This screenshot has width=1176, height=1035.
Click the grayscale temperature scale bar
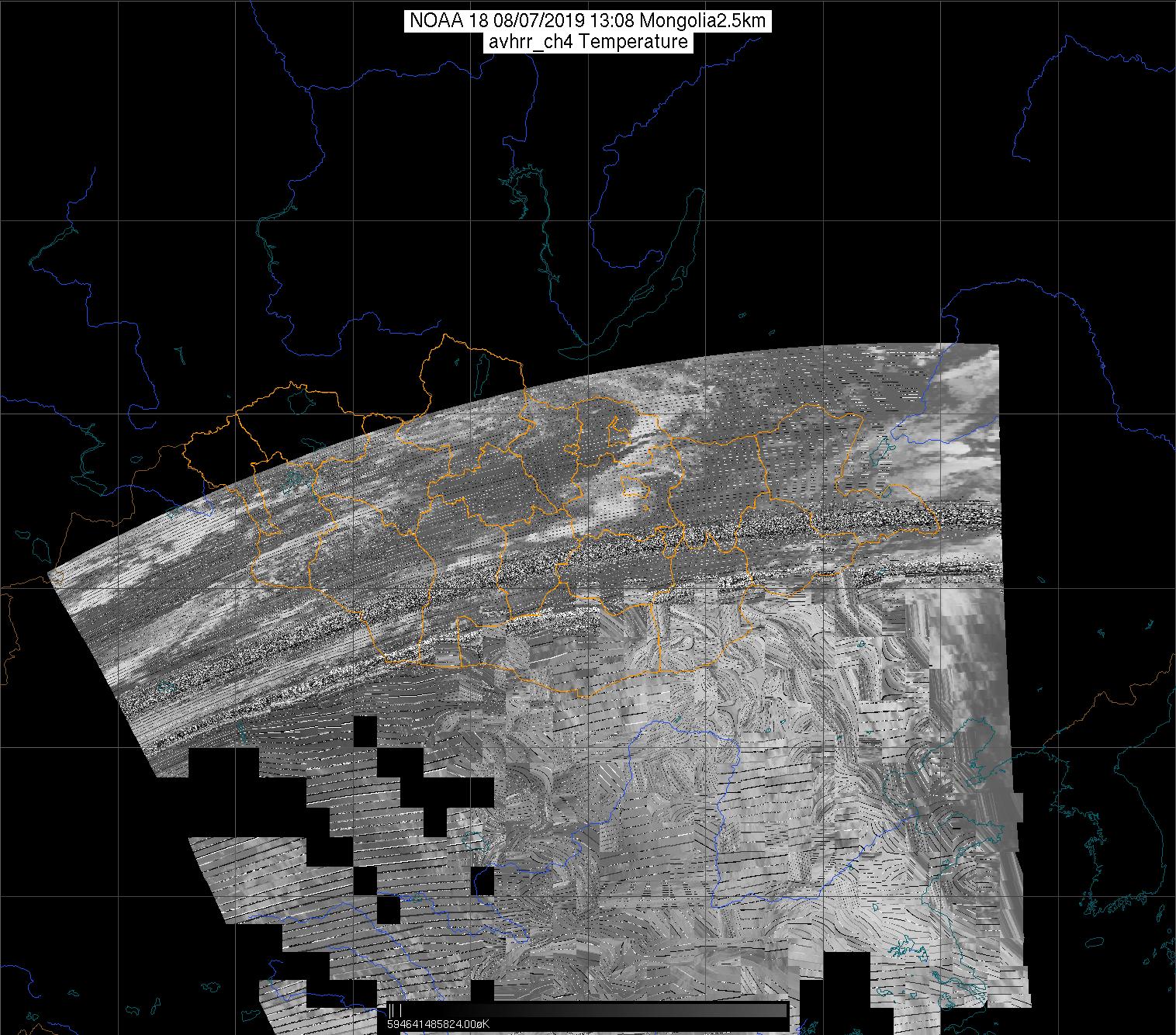(587, 1009)
